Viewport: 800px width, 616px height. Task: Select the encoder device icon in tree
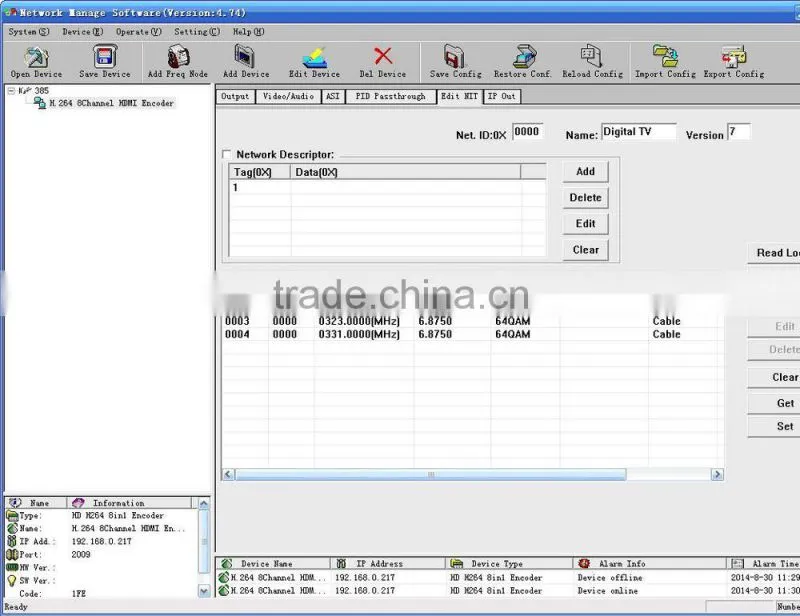pyautogui.click(x=39, y=103)
